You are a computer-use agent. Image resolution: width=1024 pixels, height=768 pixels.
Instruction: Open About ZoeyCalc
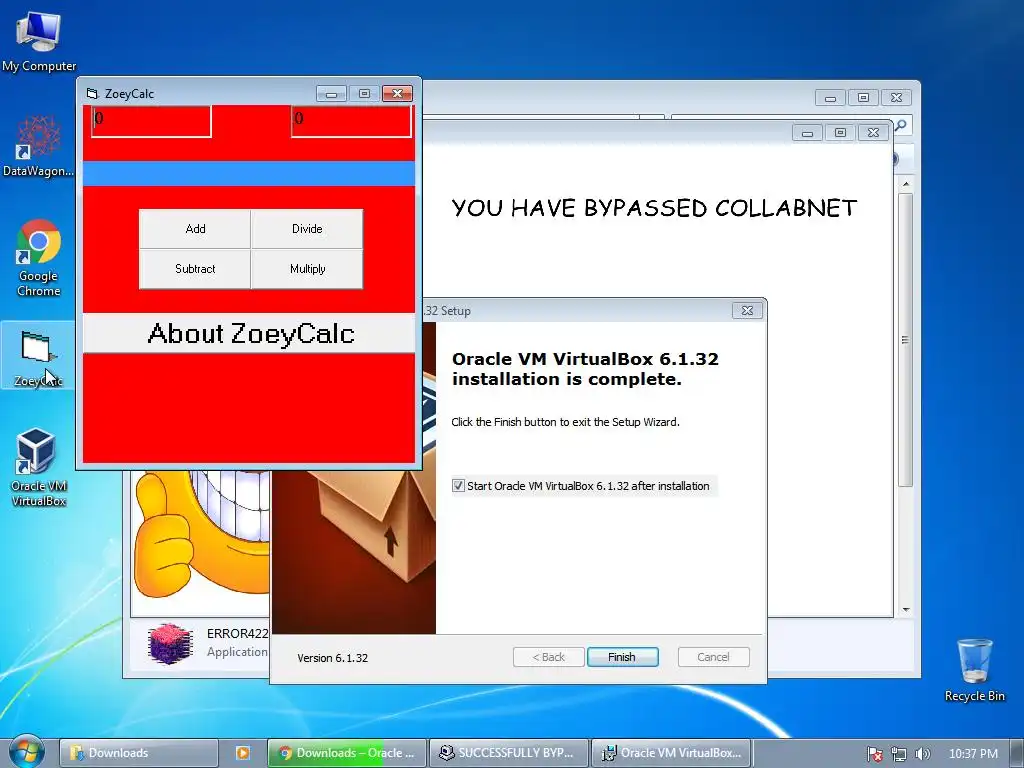(x=249, y=333)
